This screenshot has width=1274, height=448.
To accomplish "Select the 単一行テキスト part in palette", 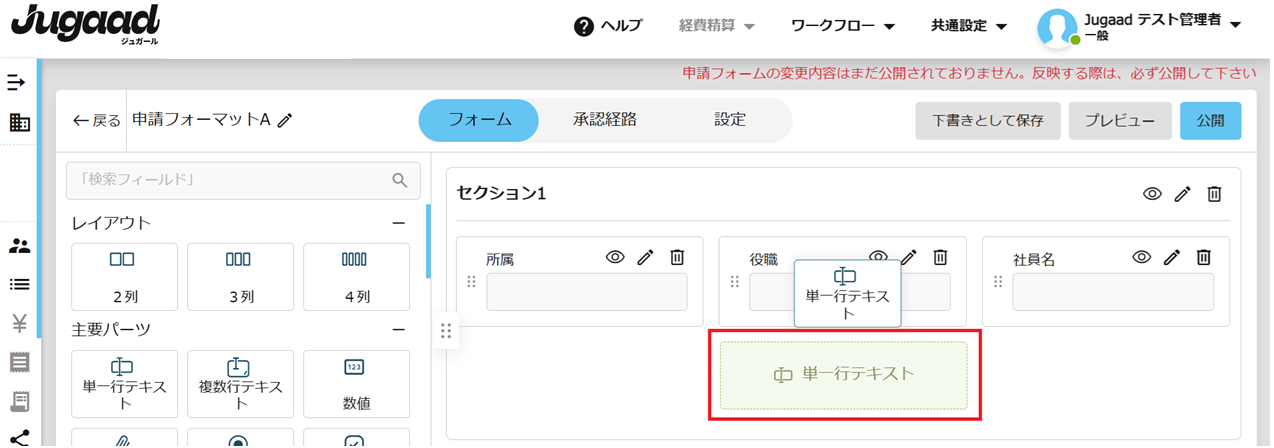I will tap(125, 384).
